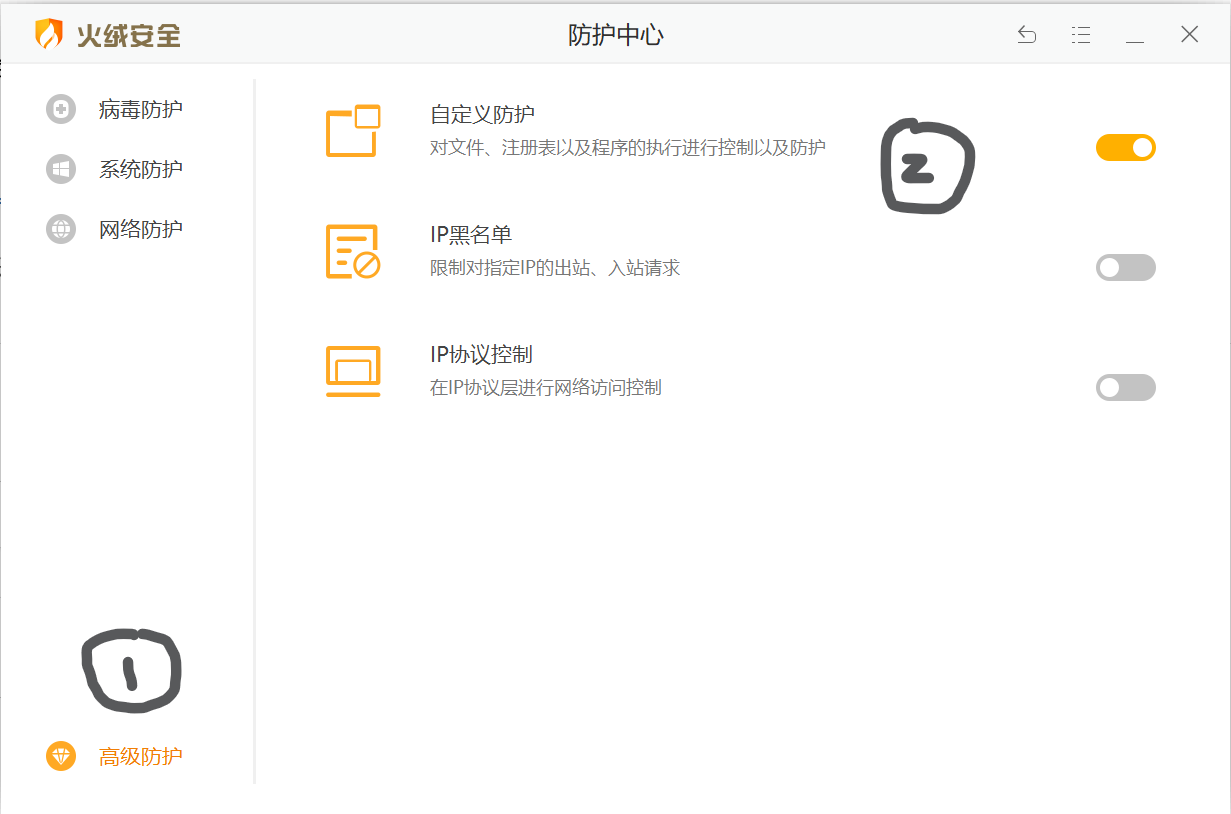Switch to the 病毒防护 tab label
Image resolution: width=1231 pixels, height=814 pixels.
pos(140,109)
